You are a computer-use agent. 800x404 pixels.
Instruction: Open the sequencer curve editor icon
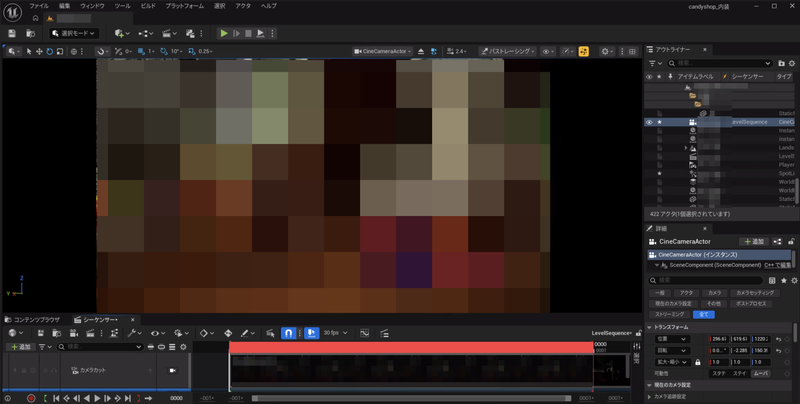364,332
